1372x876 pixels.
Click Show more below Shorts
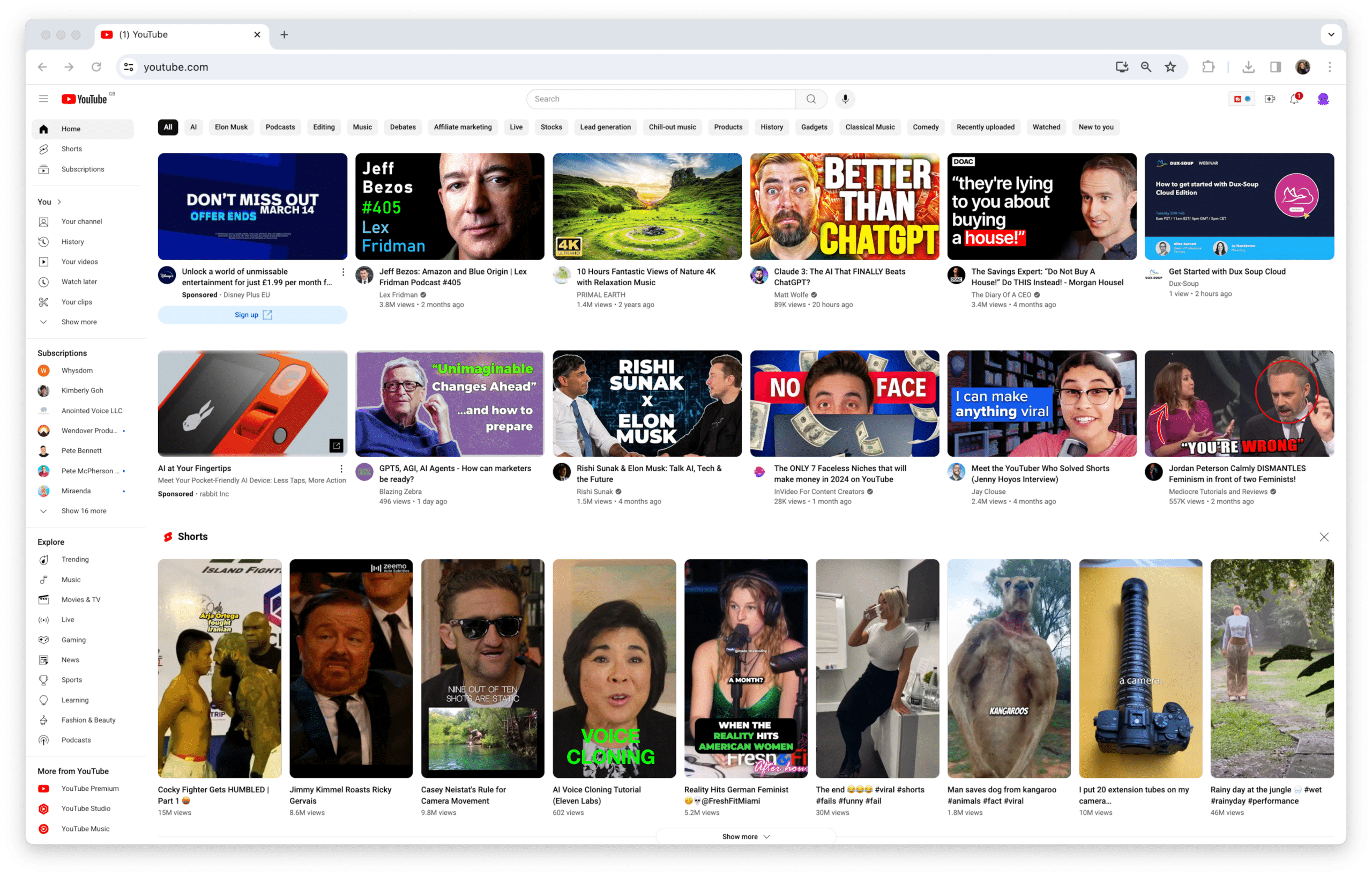tap(746, 837)
